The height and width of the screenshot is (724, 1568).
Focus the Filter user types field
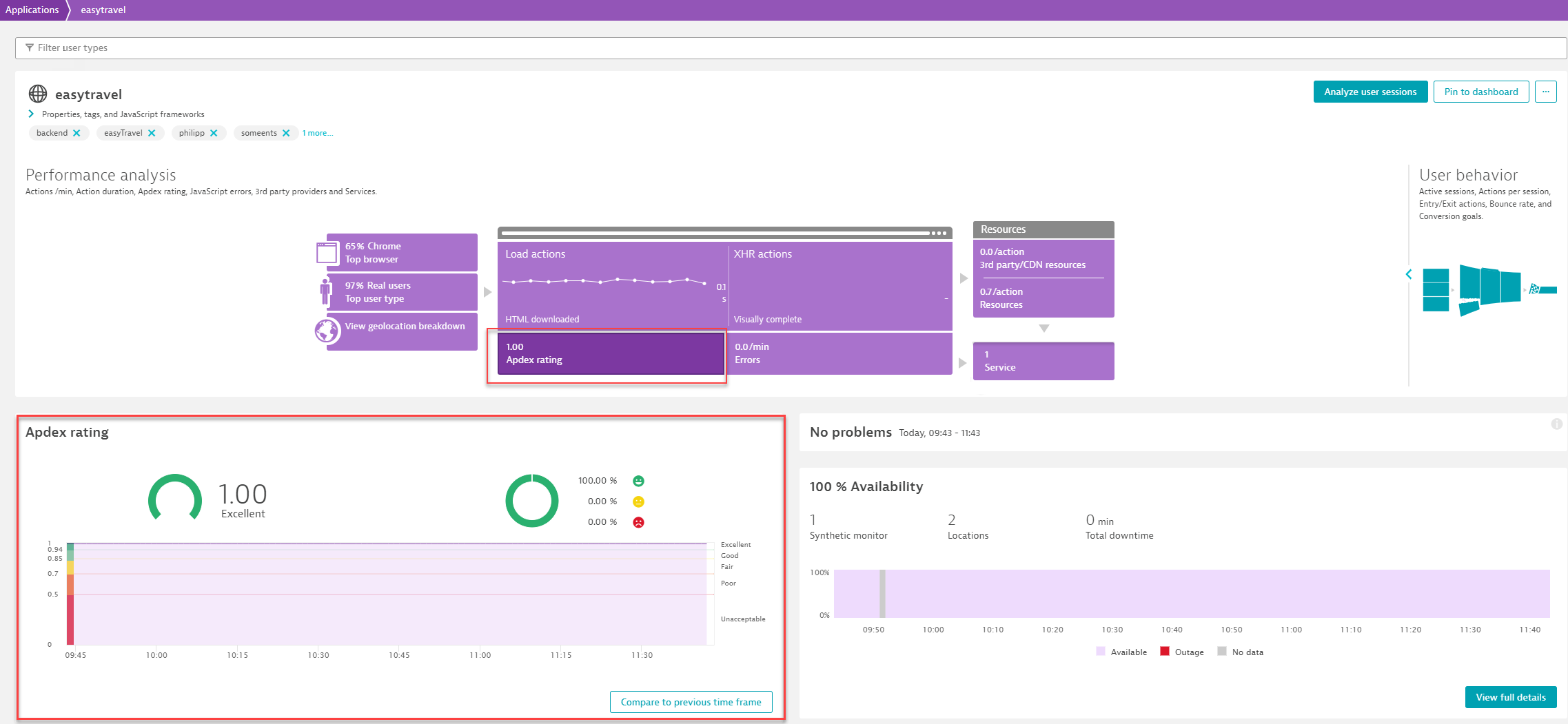tap(791, 48)
